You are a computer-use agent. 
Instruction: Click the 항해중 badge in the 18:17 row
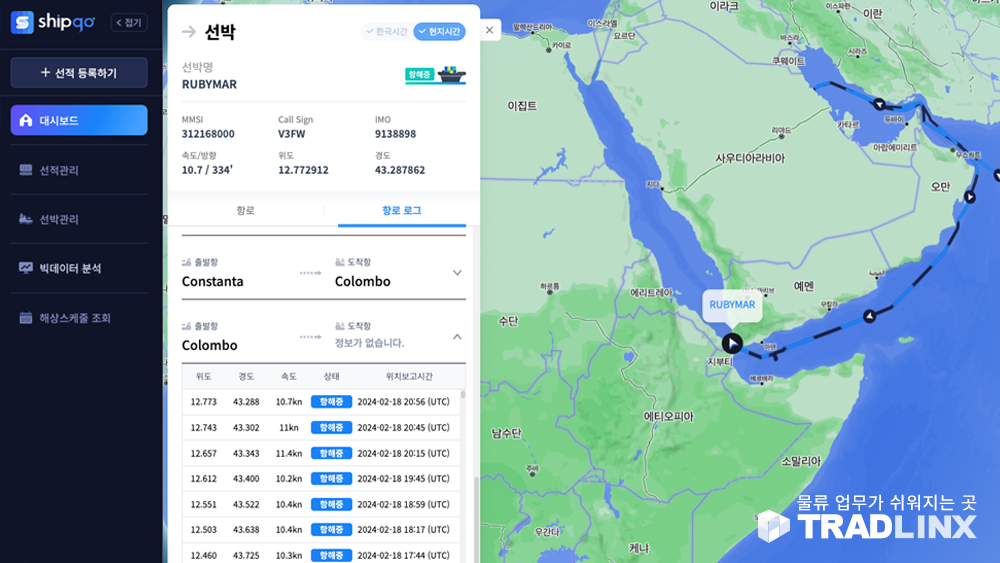pos(331,529)
